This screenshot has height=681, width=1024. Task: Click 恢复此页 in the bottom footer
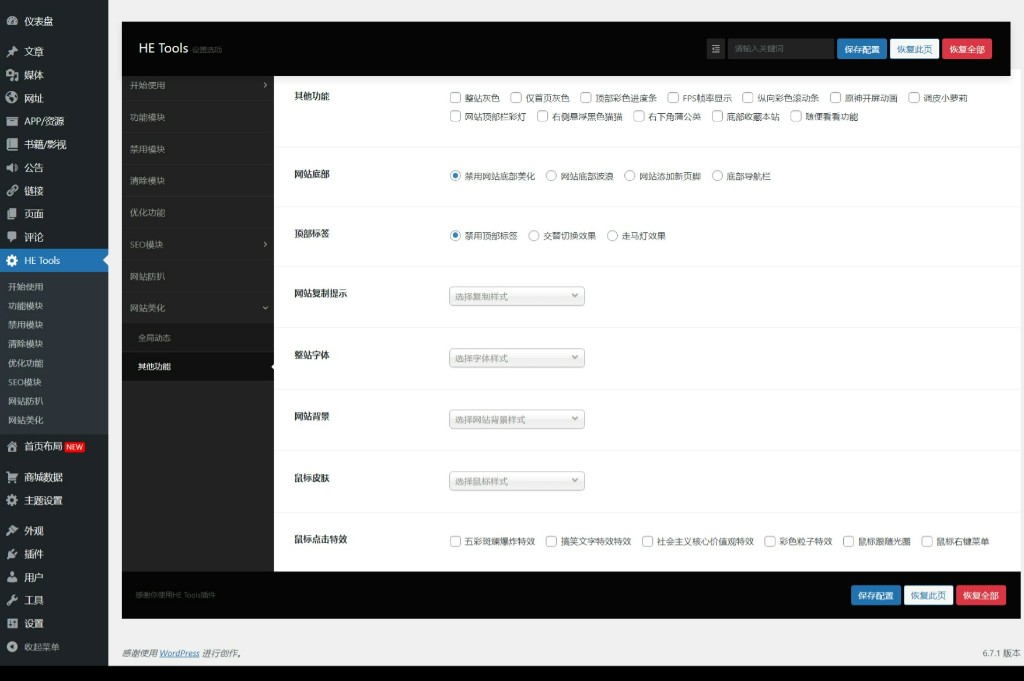pos(928,595)
